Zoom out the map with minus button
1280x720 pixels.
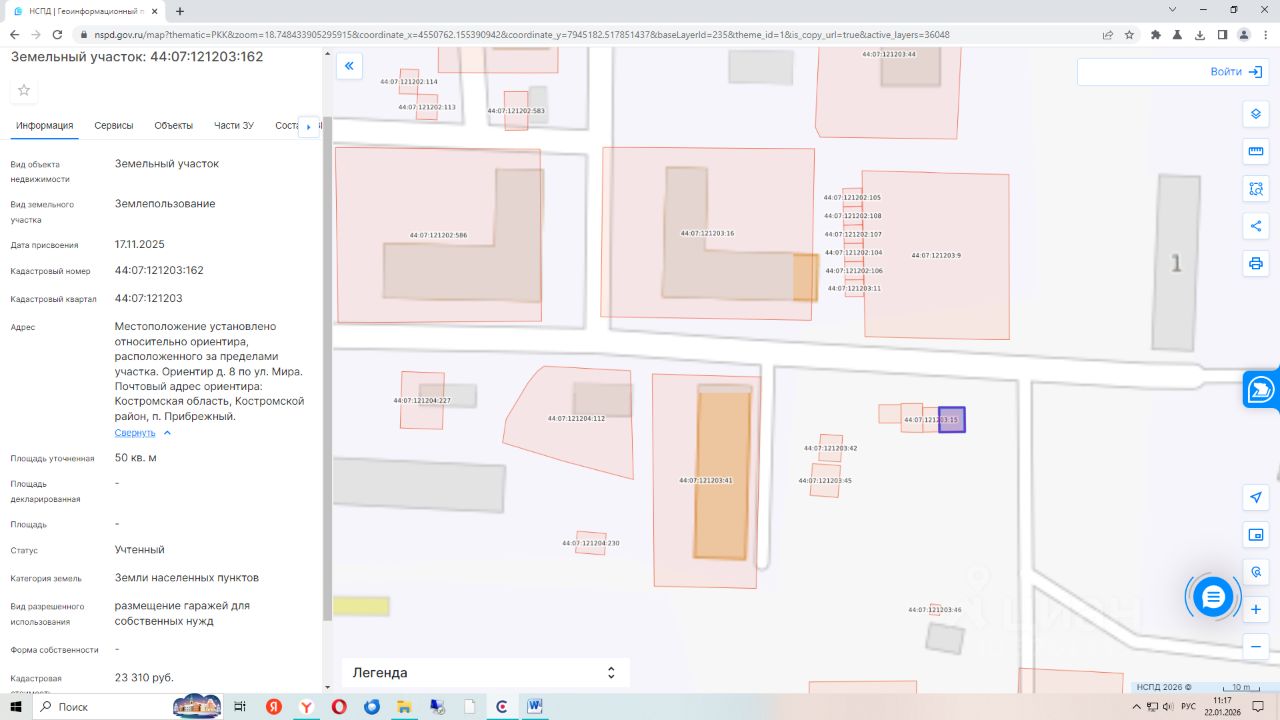1257,647
